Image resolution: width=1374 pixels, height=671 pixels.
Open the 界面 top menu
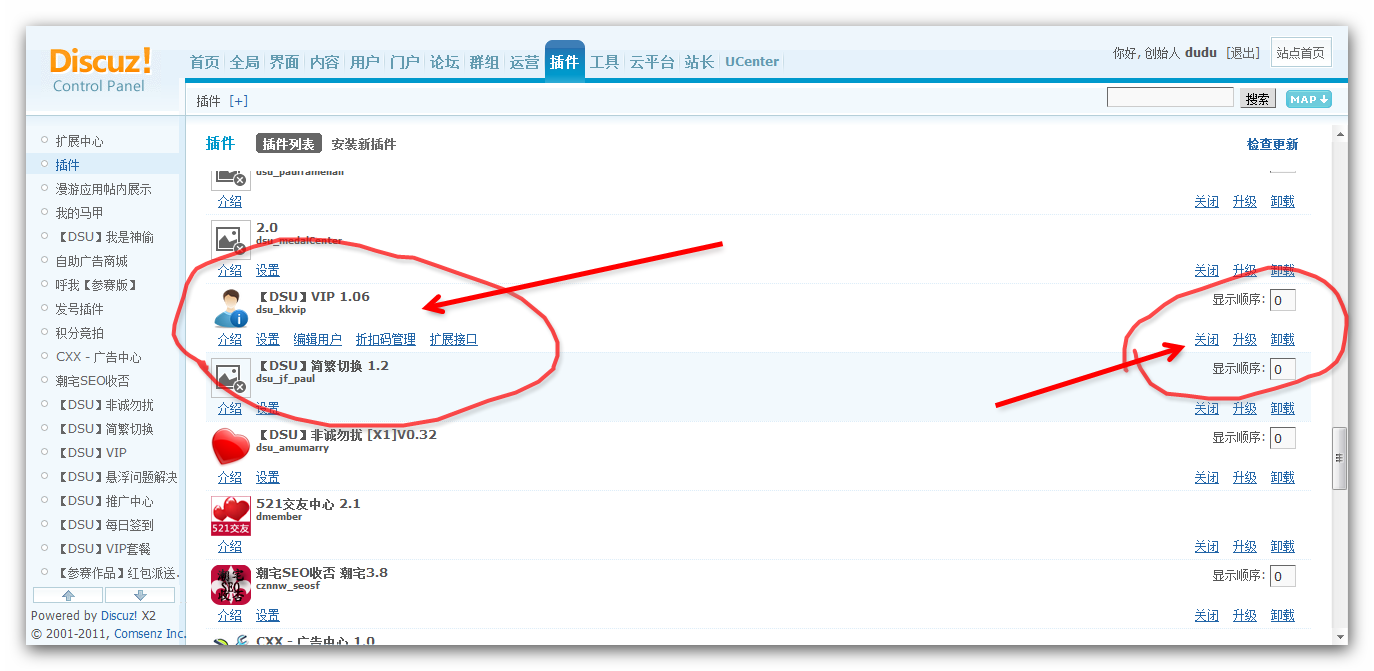tap(284, 62)
